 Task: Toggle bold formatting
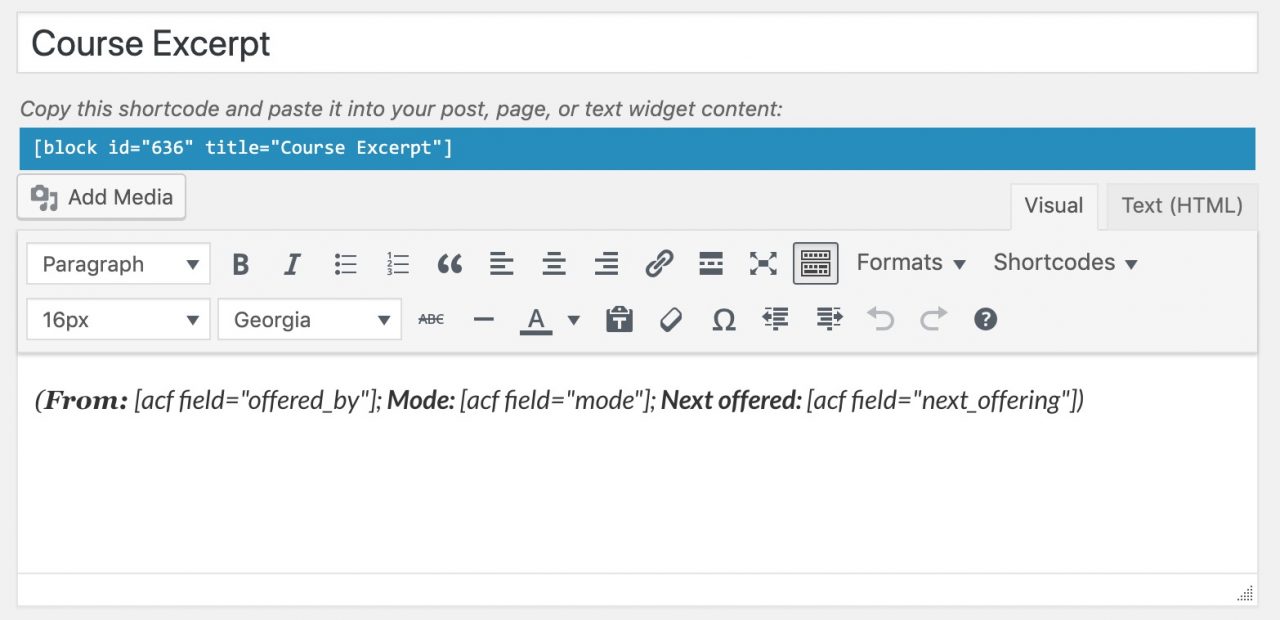[x=240, y=263]
